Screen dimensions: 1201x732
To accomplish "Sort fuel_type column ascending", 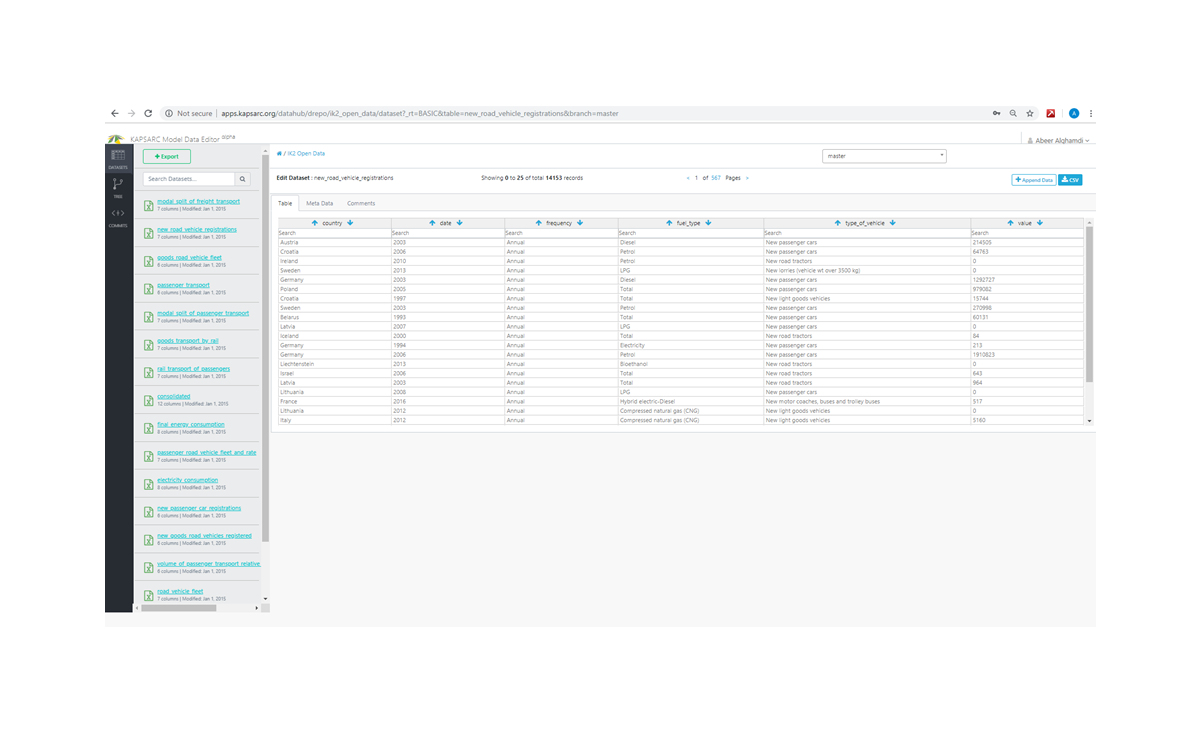I will tap(669, 223).
